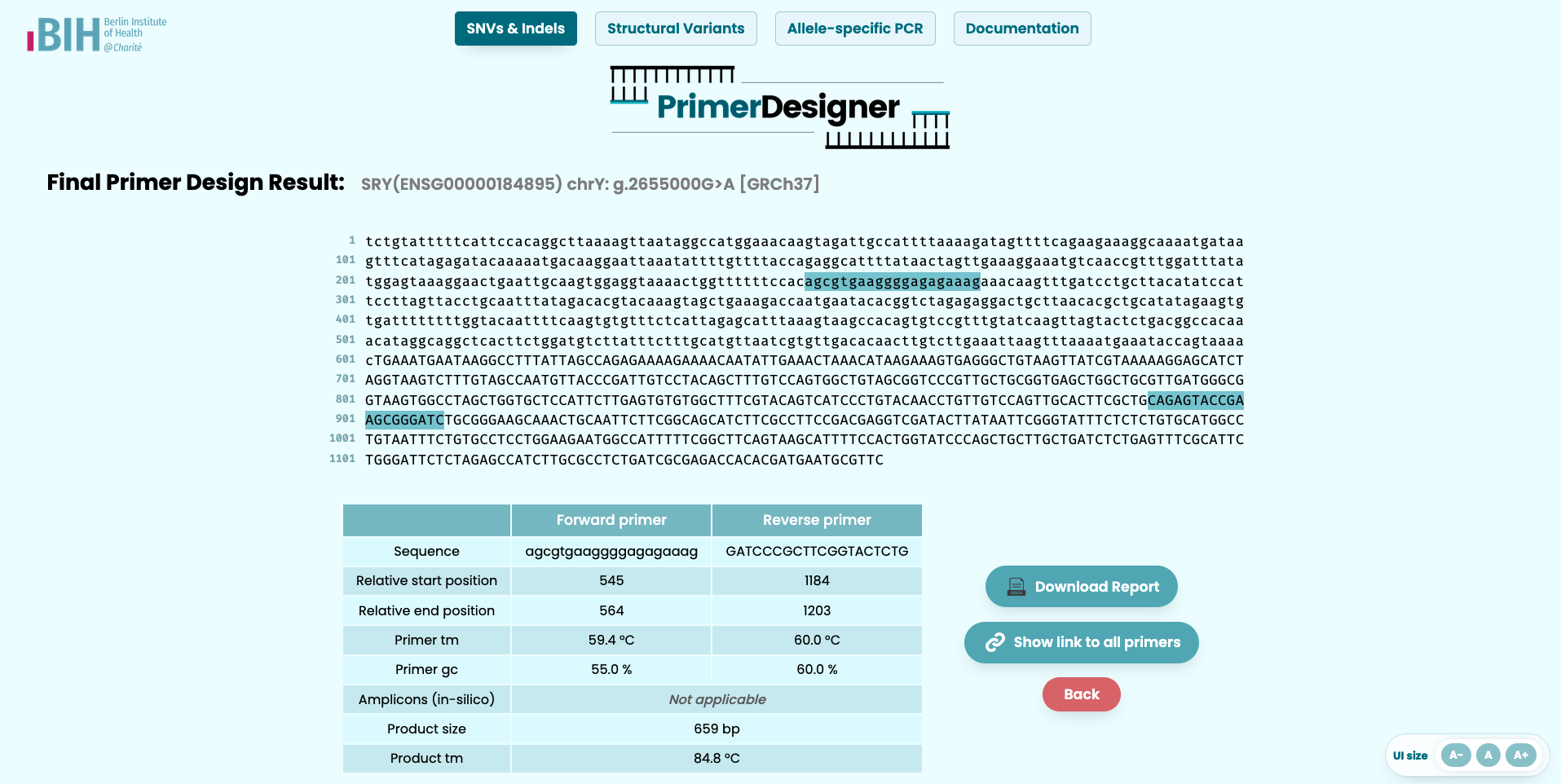1561x784 pixels.
Task: Click the Product size row label
Action: pyautogui.click(x=426, y=729)
